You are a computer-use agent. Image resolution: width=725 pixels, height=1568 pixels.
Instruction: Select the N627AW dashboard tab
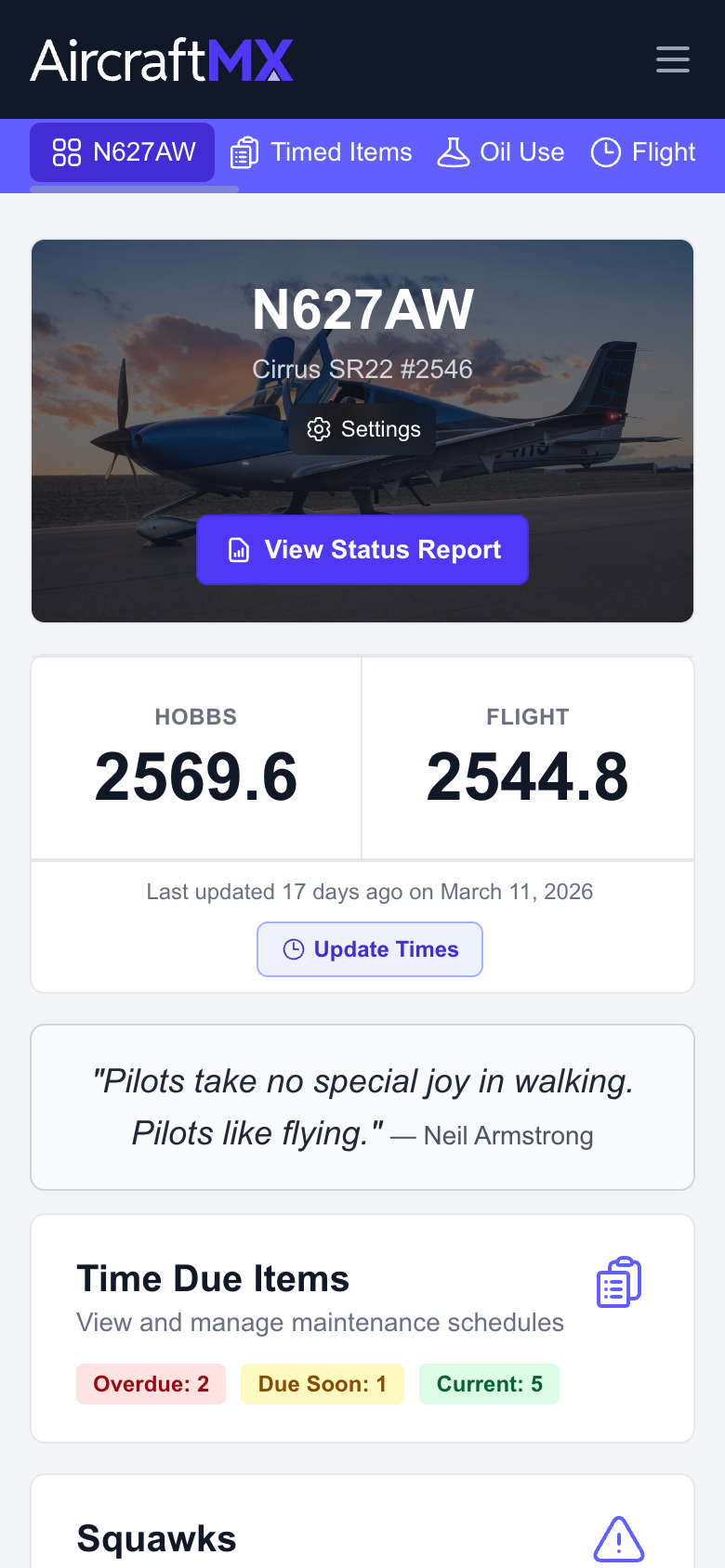[x=123, y=152]
